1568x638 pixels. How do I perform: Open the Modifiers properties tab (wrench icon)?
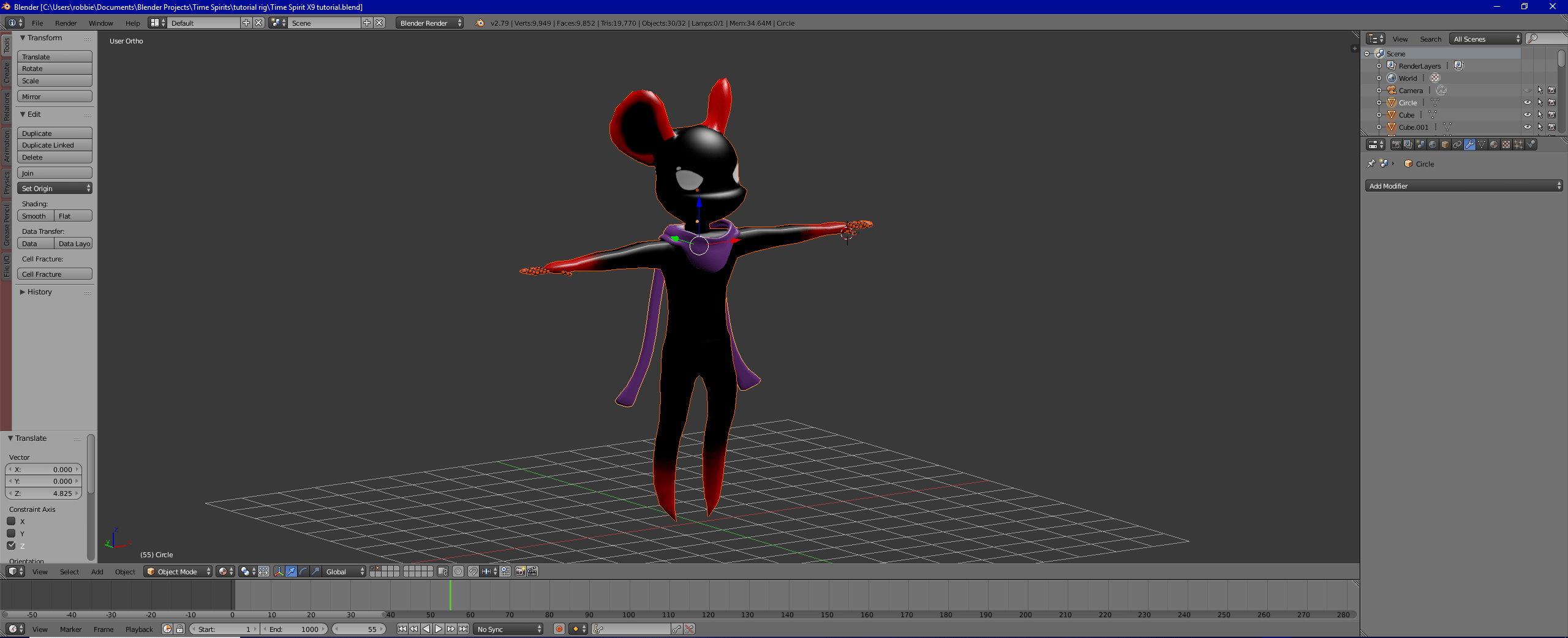[x=1469, y=144]
